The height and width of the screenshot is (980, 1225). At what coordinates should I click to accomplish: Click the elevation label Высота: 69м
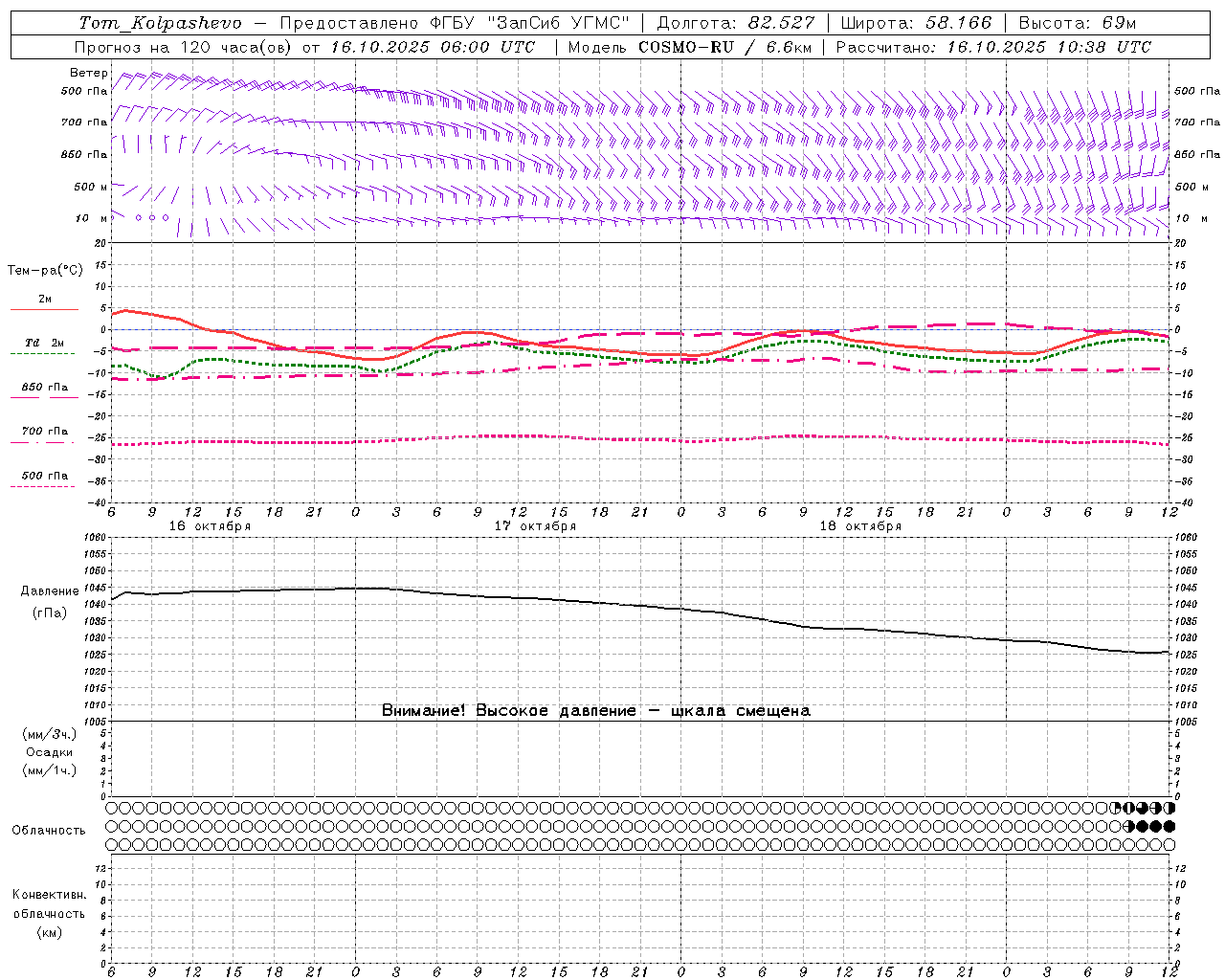[1078, 23]
